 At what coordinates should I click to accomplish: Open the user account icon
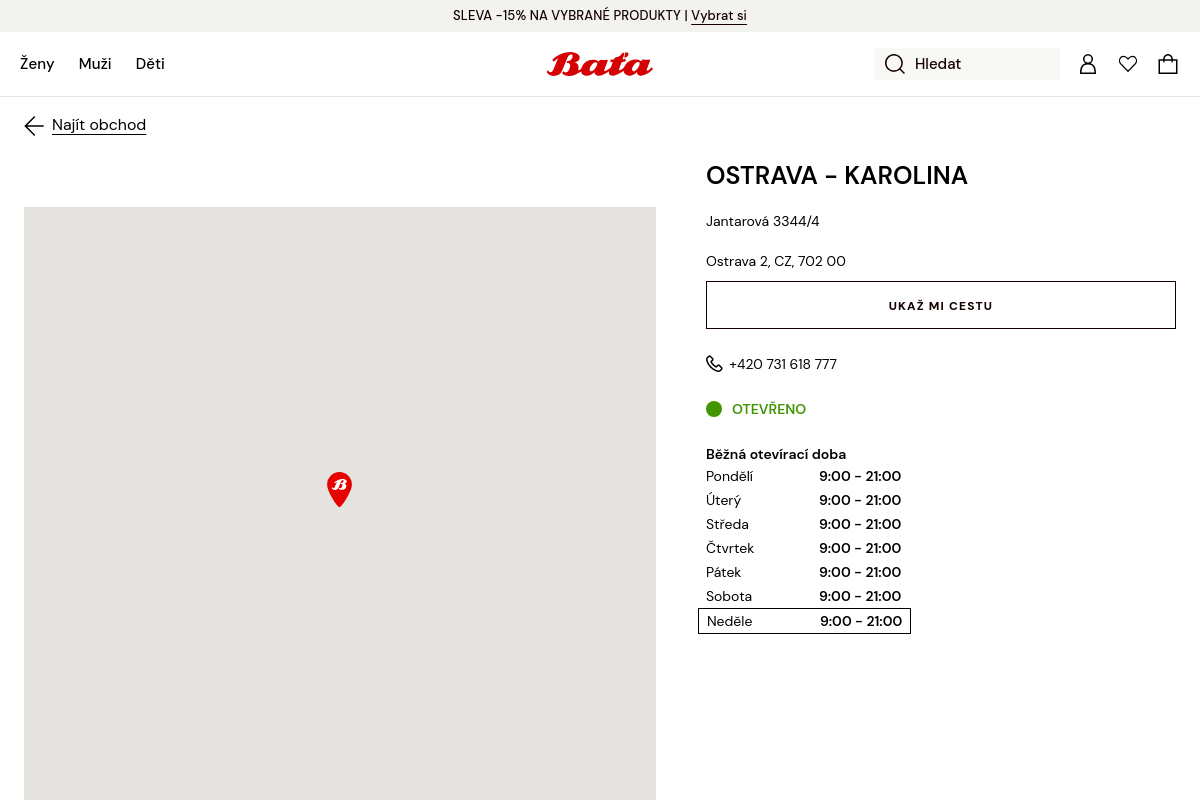(x=1088, y=64)
